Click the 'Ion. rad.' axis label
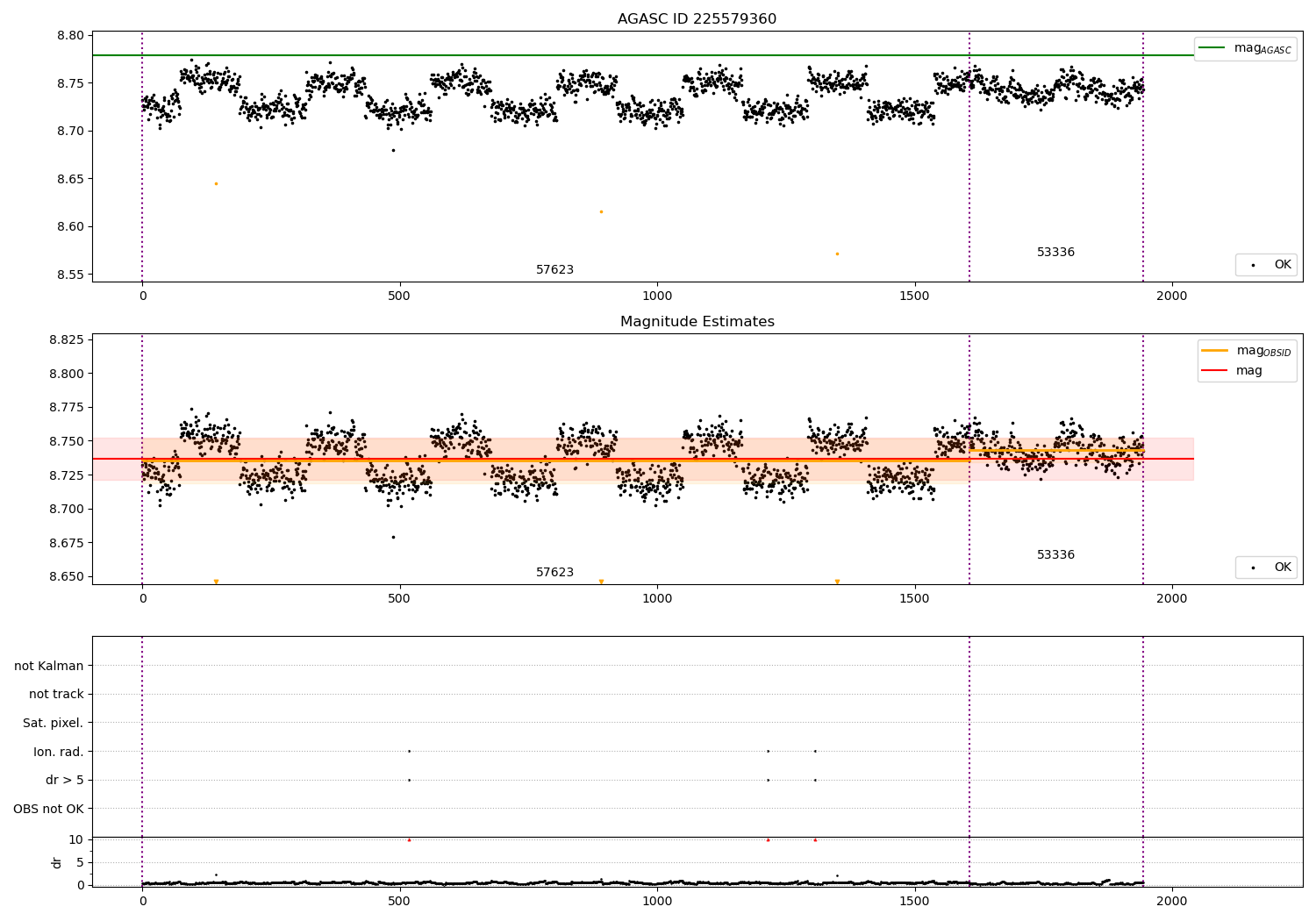 click(x=59, y=753)
